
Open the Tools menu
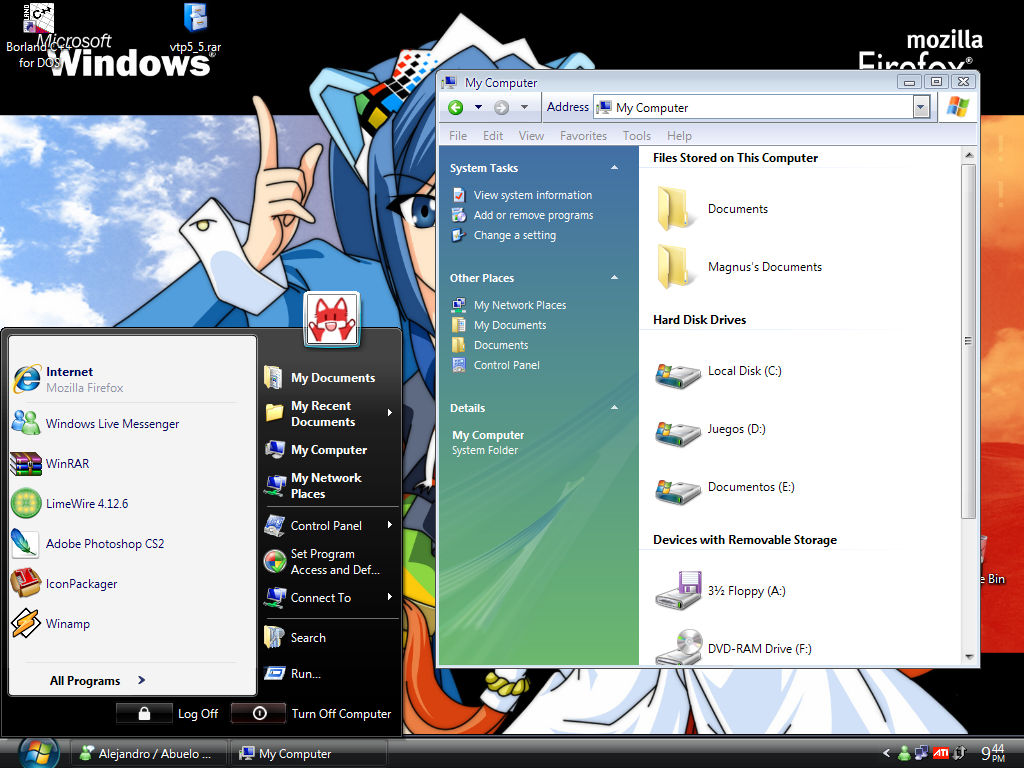pyautogui.click(x=636, y=135)
